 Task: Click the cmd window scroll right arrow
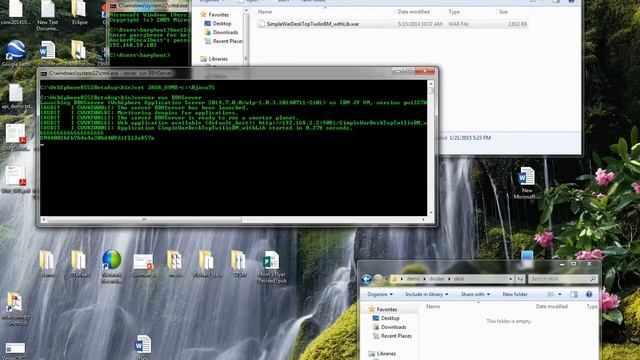coord(424,220)
